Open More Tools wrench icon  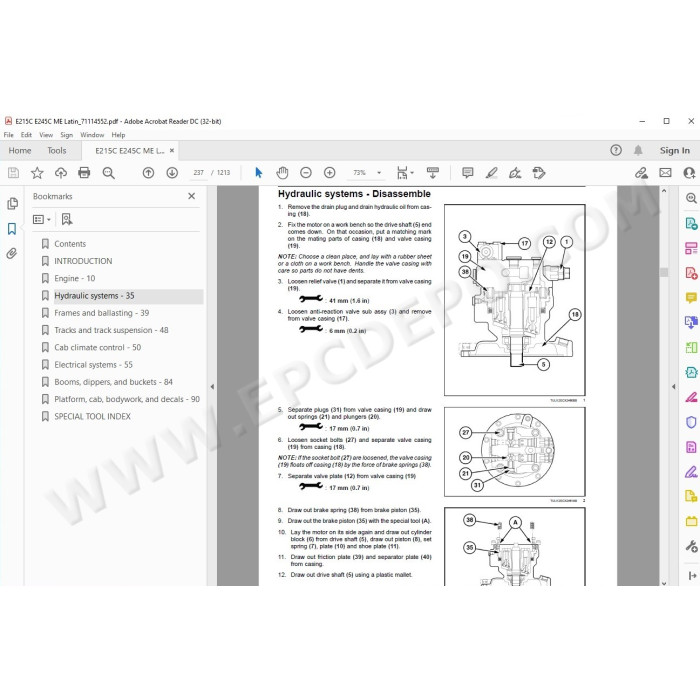pos(691,546)
